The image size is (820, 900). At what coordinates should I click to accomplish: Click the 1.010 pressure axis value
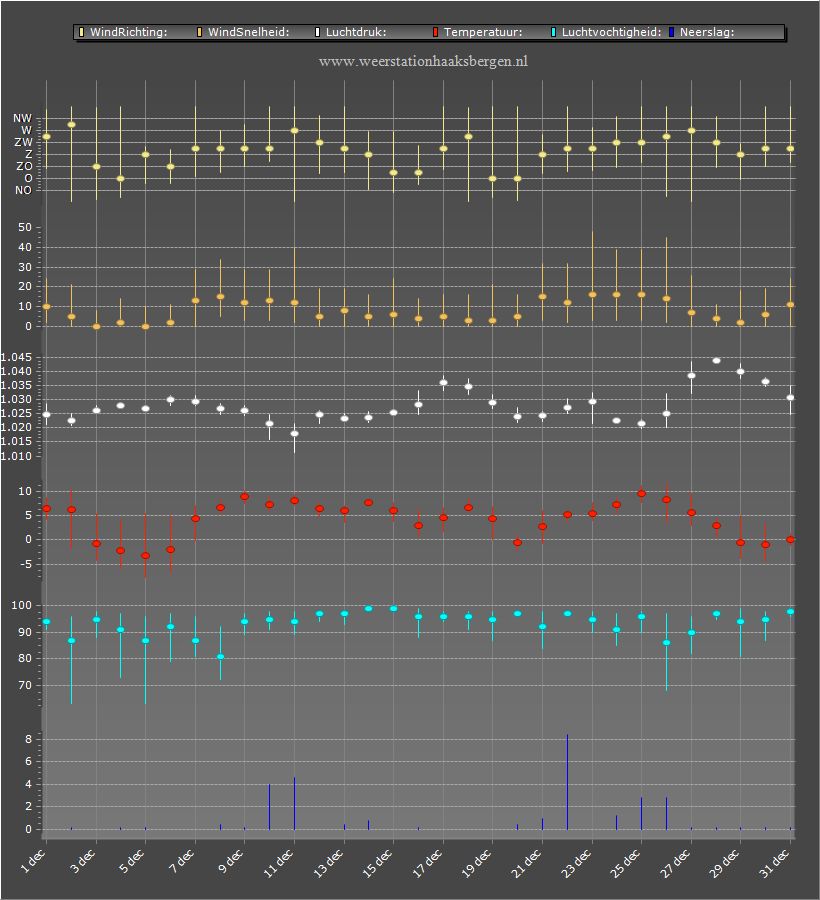point(16,456)
